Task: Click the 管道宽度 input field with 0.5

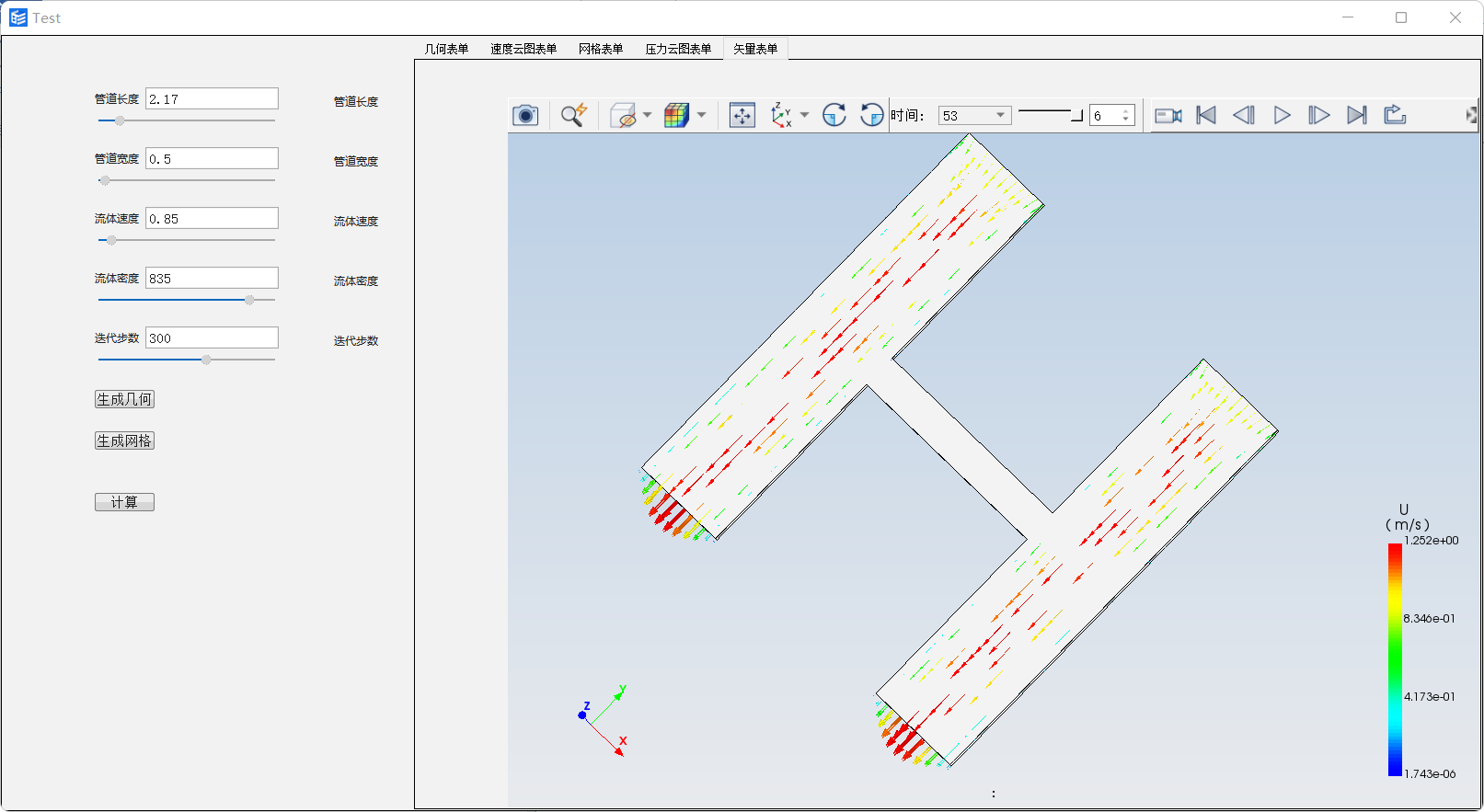Action: pos(212,158)
